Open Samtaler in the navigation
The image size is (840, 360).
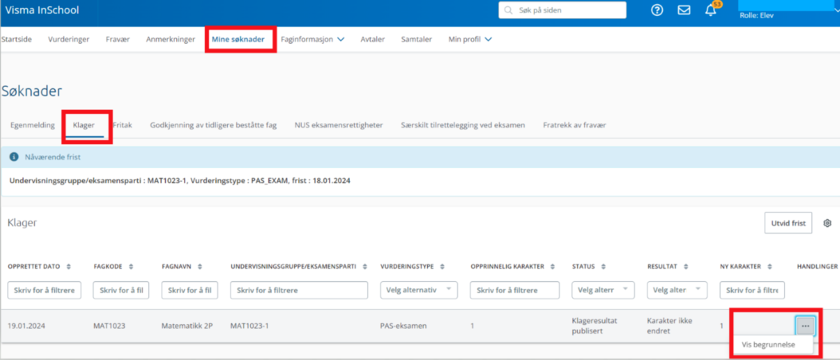(417, 39)
